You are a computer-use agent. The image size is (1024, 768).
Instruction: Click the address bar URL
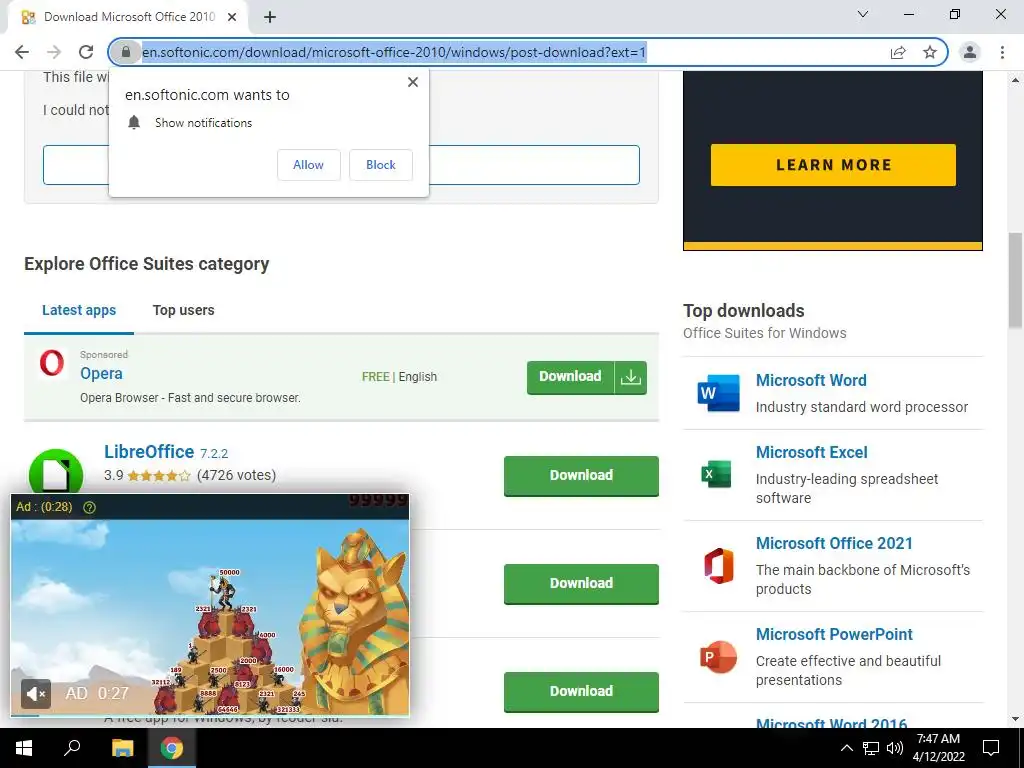tap(394, 52)
